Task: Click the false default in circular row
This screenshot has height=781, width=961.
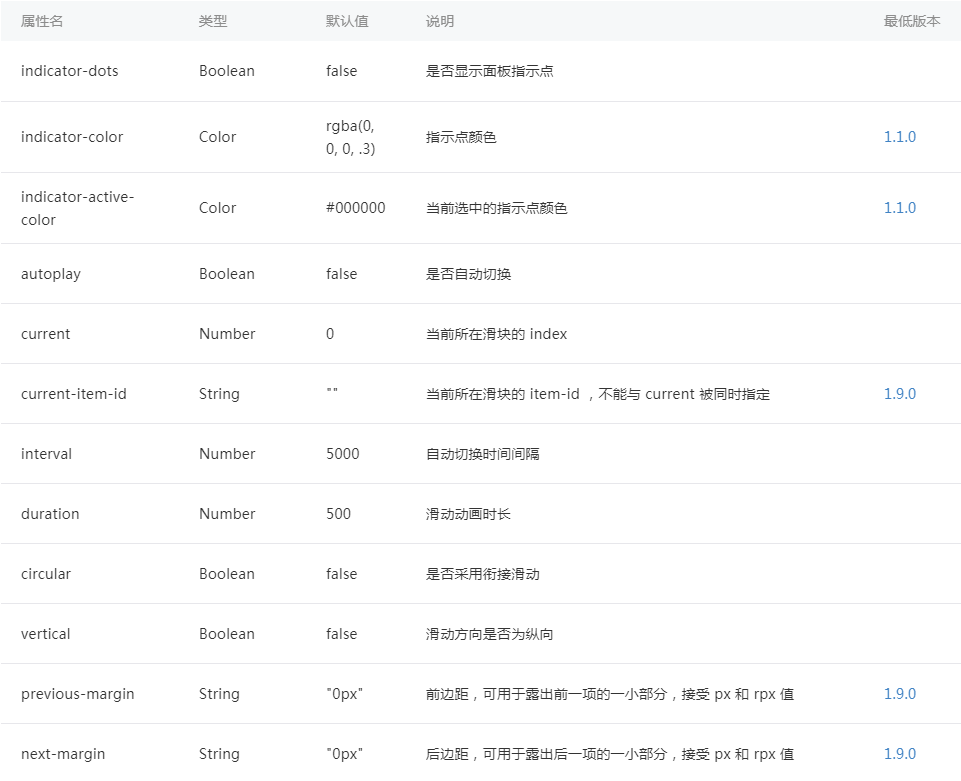Action: tap(341, 574)
